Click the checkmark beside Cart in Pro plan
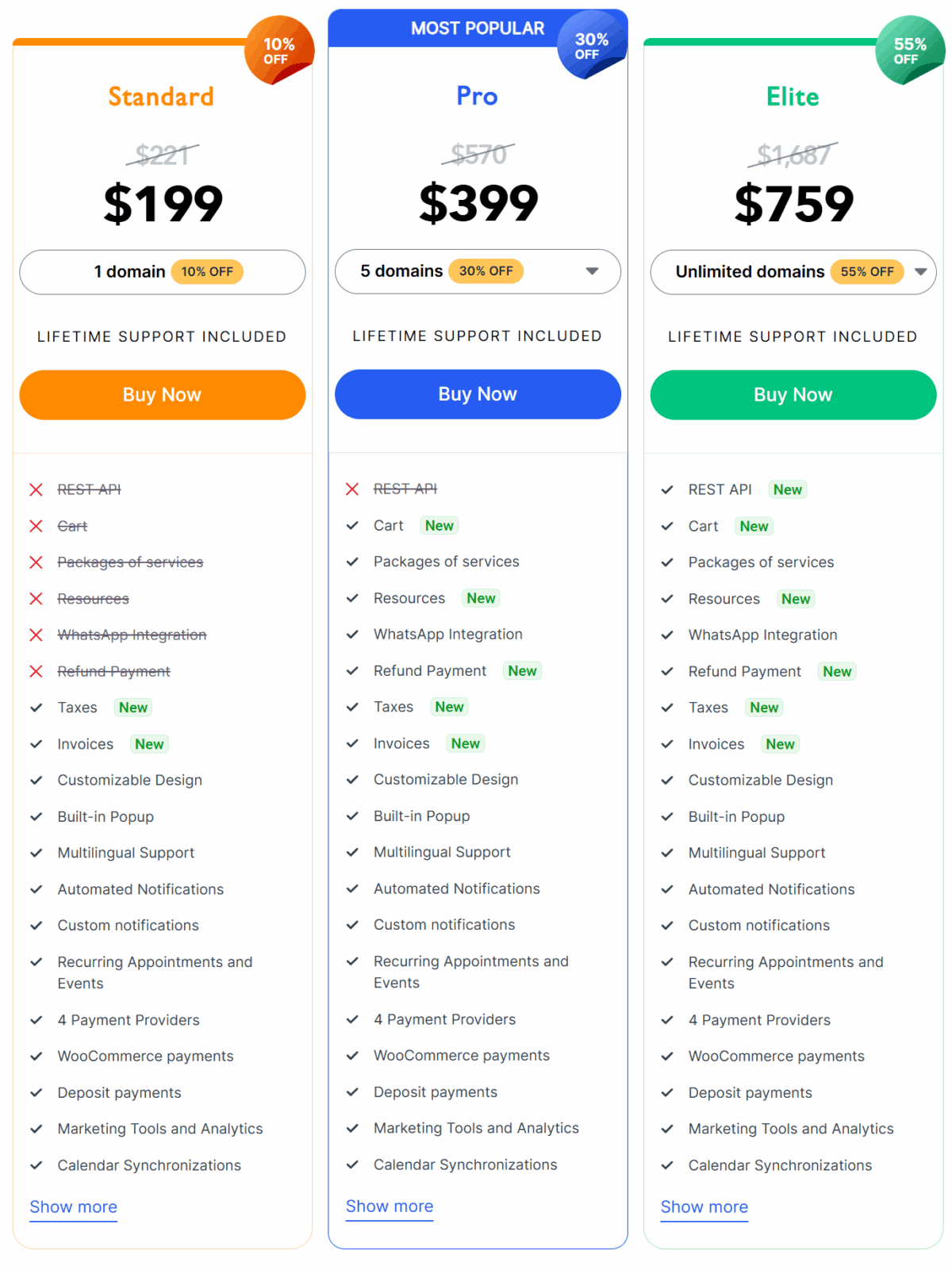 tap(352, 526)
